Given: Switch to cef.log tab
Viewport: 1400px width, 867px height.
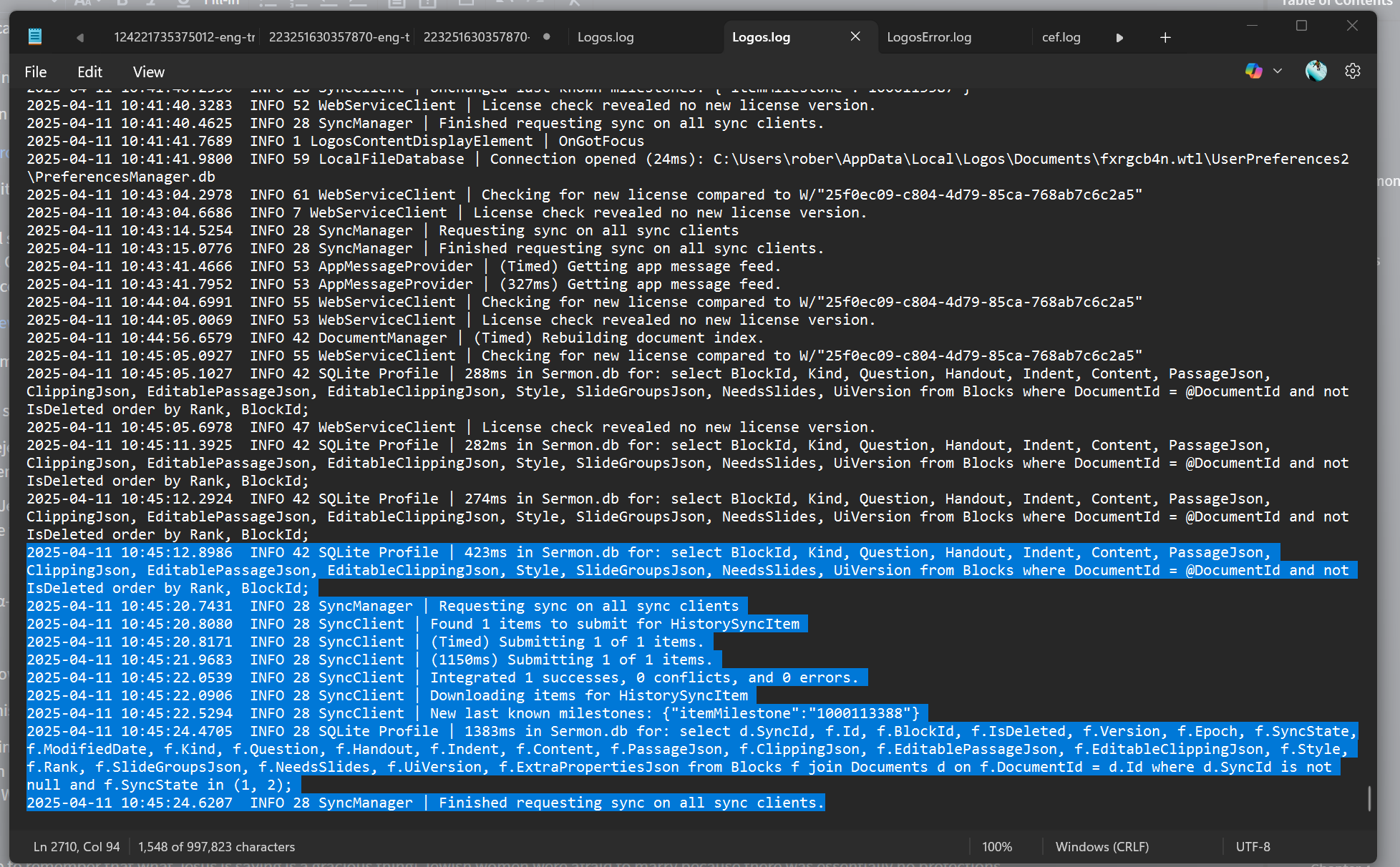Looking at the screenshot, I should [x=1061, y=37].
